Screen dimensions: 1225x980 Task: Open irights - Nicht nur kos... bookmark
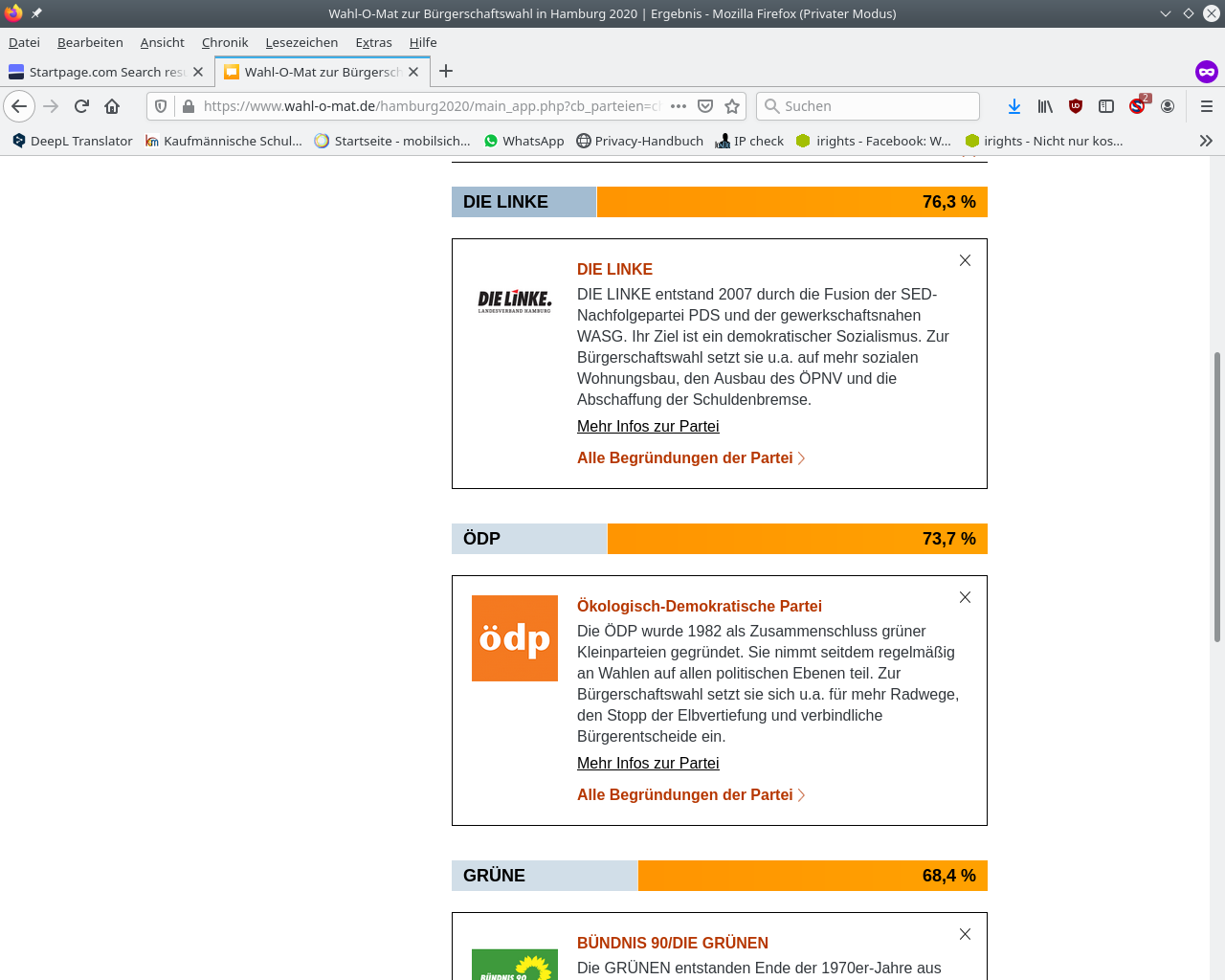pos(1044,141)
